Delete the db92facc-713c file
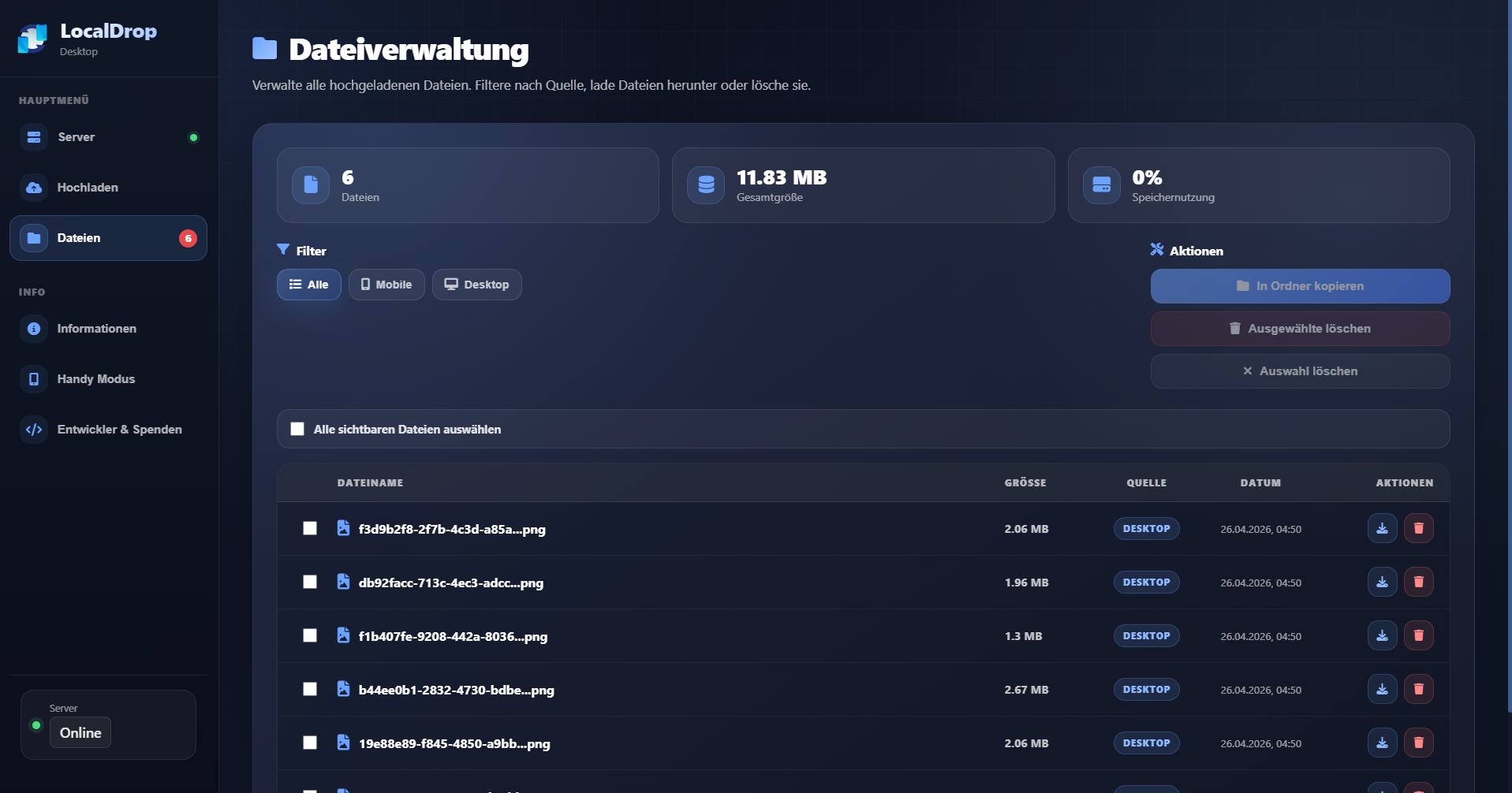The image size is (1512, 793). (x=1419, y=582)
